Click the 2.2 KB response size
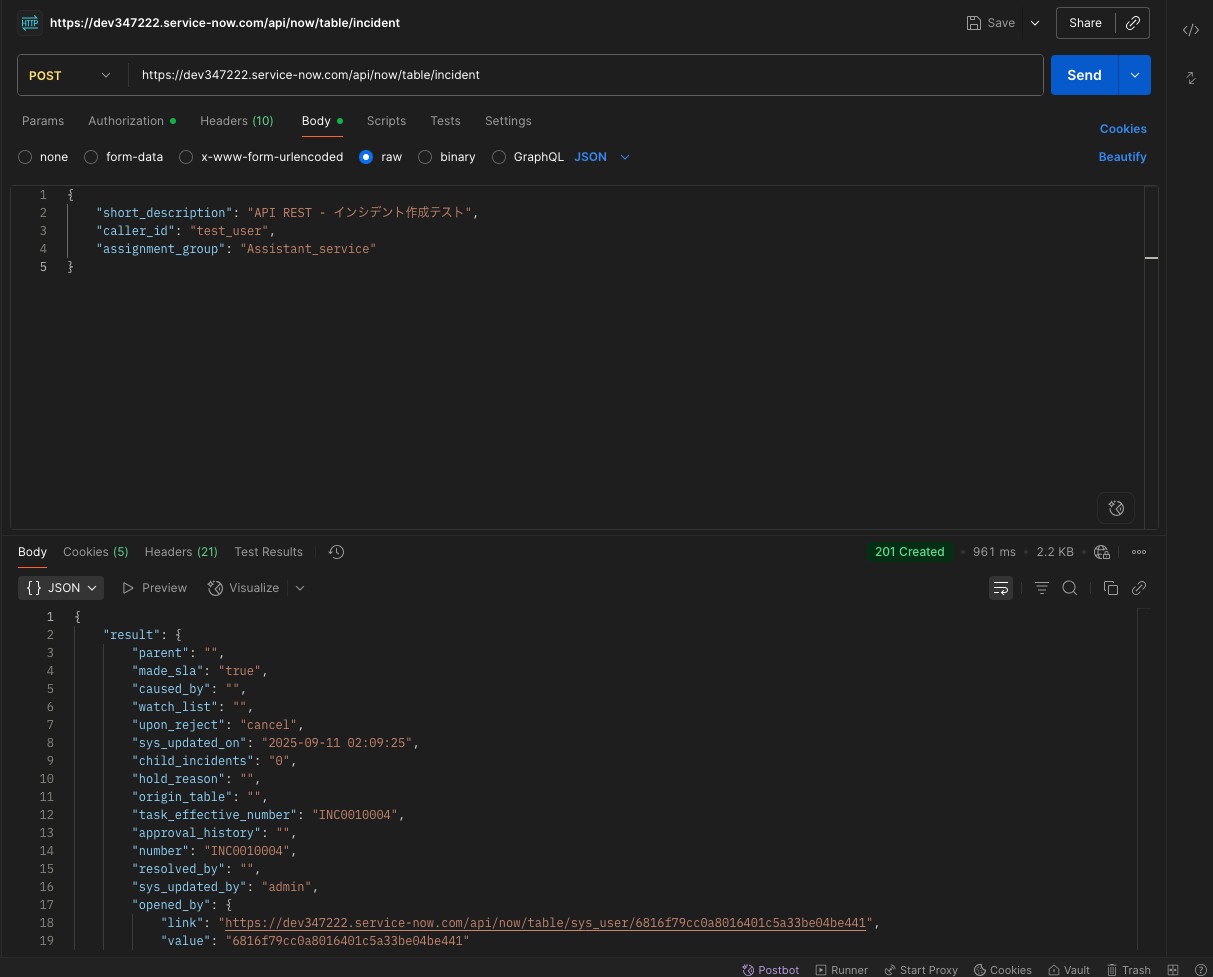This screenshot has width=1213, height=977. pyautogui.click(x=1055, y=552)
